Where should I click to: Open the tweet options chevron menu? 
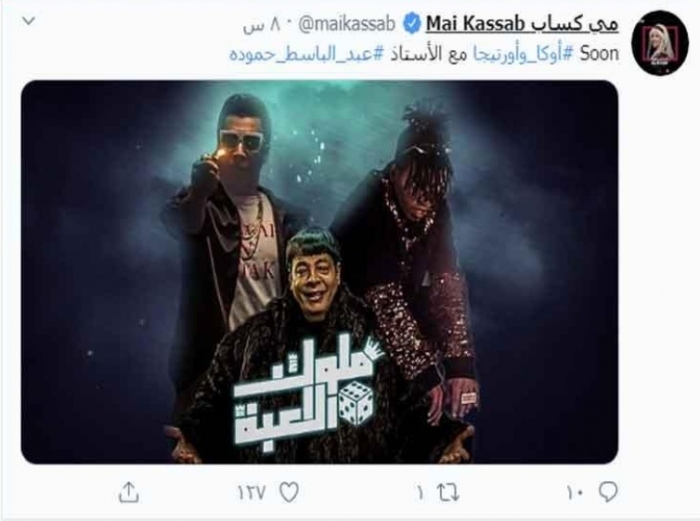(29, 21)
